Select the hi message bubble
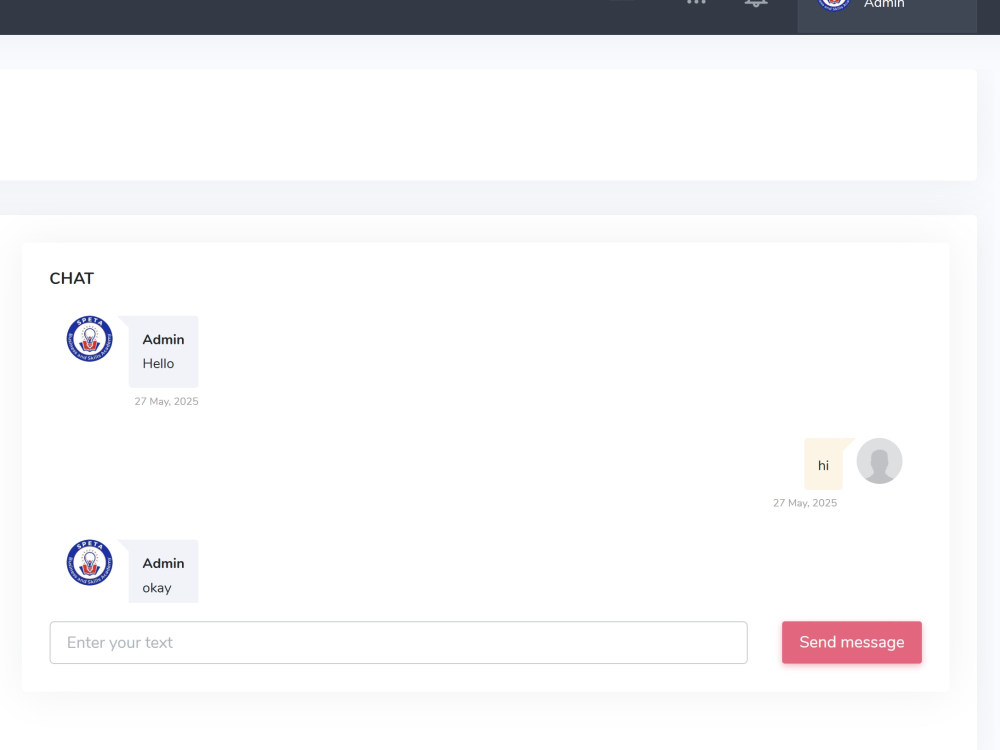The image size is (1000, 750). pos(823,464)
